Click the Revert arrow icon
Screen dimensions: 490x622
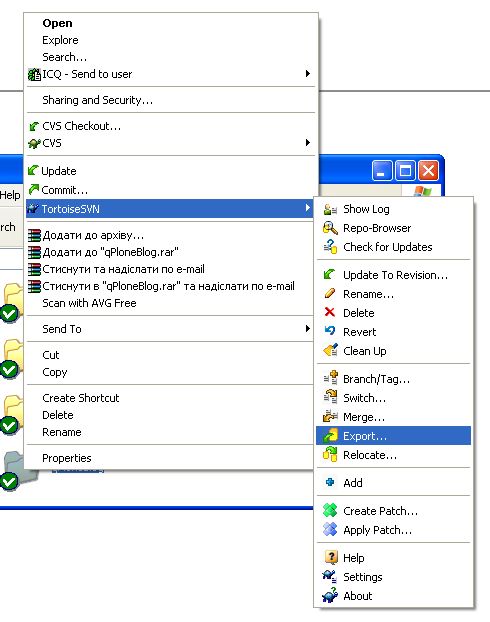pos(330,331)
